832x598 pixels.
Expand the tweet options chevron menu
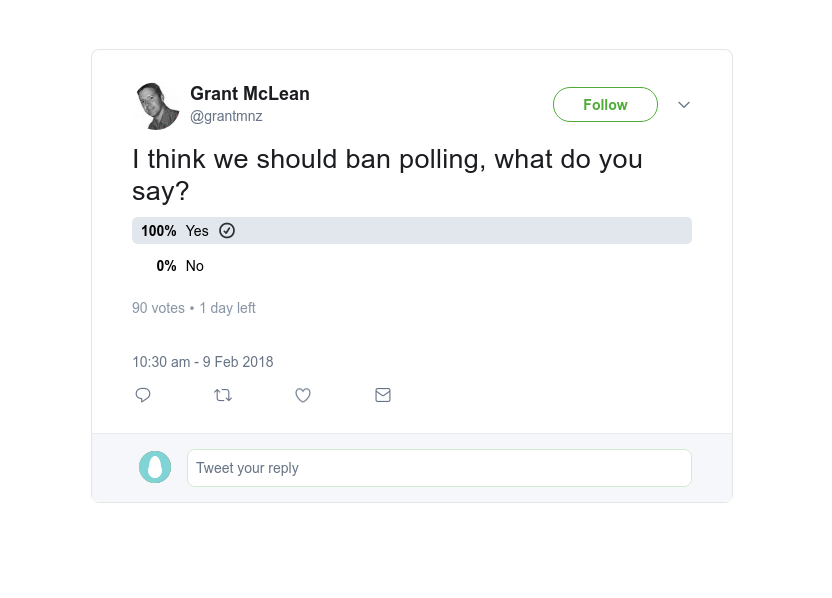[x=684, y=105]
